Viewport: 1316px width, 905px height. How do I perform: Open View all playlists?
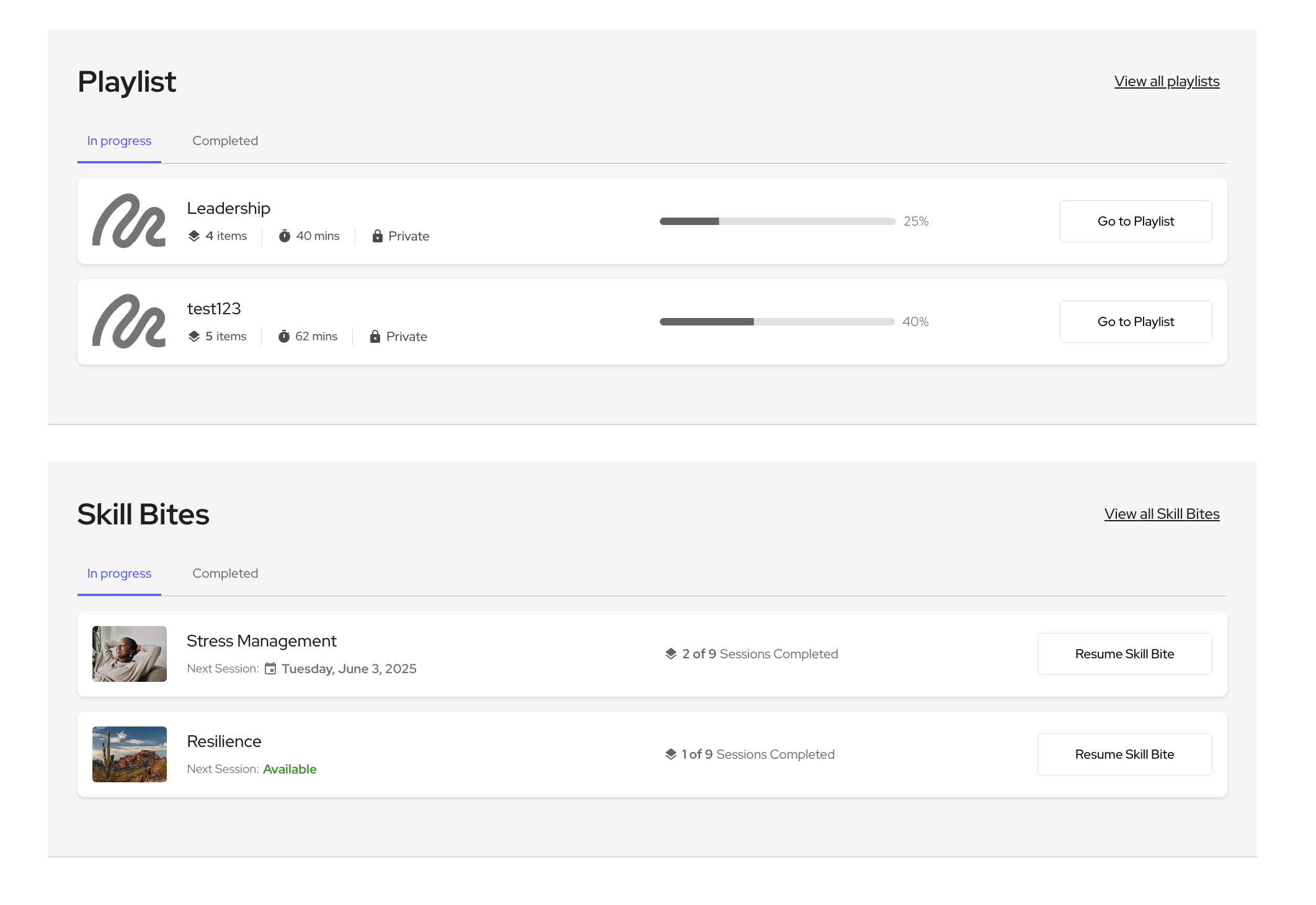(x=1166, y=81)
